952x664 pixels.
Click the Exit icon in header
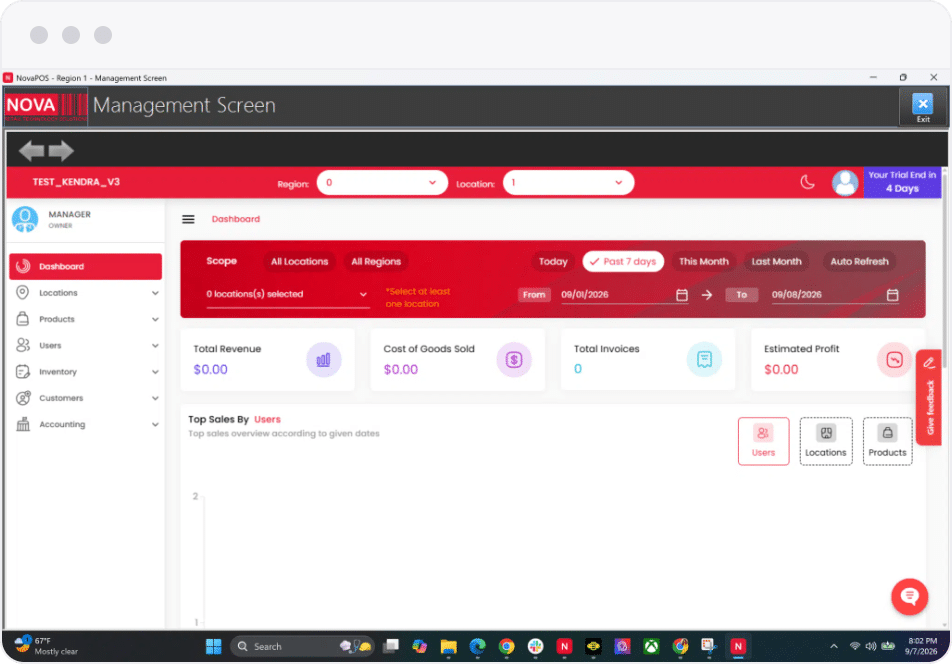point(922,107)
